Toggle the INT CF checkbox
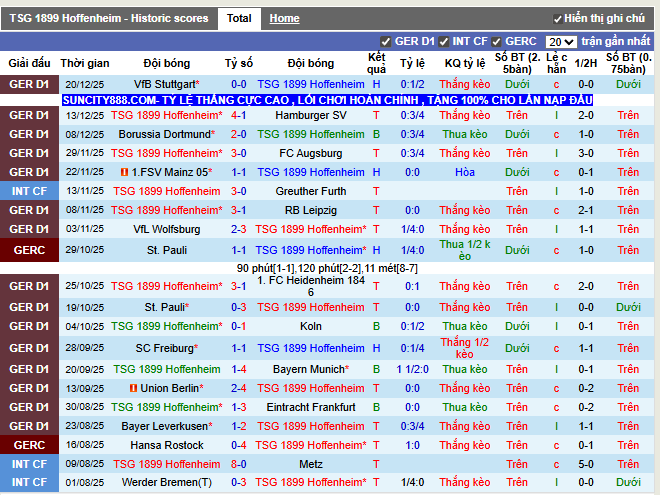 [443, 42]
